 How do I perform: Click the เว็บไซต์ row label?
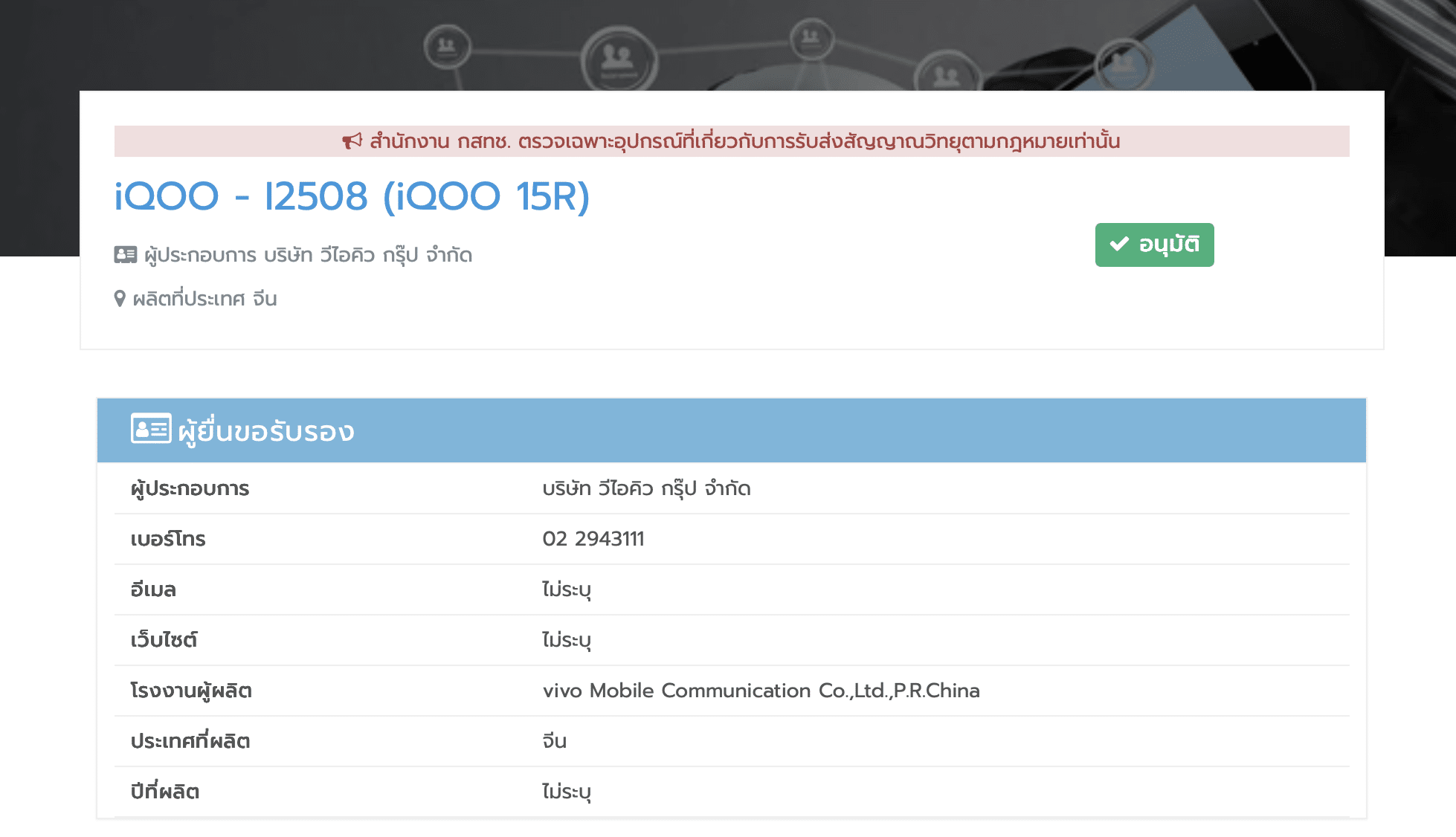(164, 640)
